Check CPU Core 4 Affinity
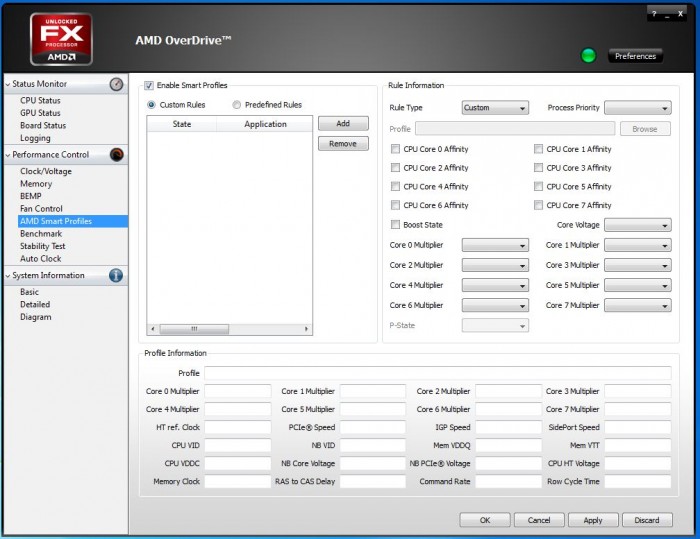Screen dimensions: 700x539 (395, 186)
